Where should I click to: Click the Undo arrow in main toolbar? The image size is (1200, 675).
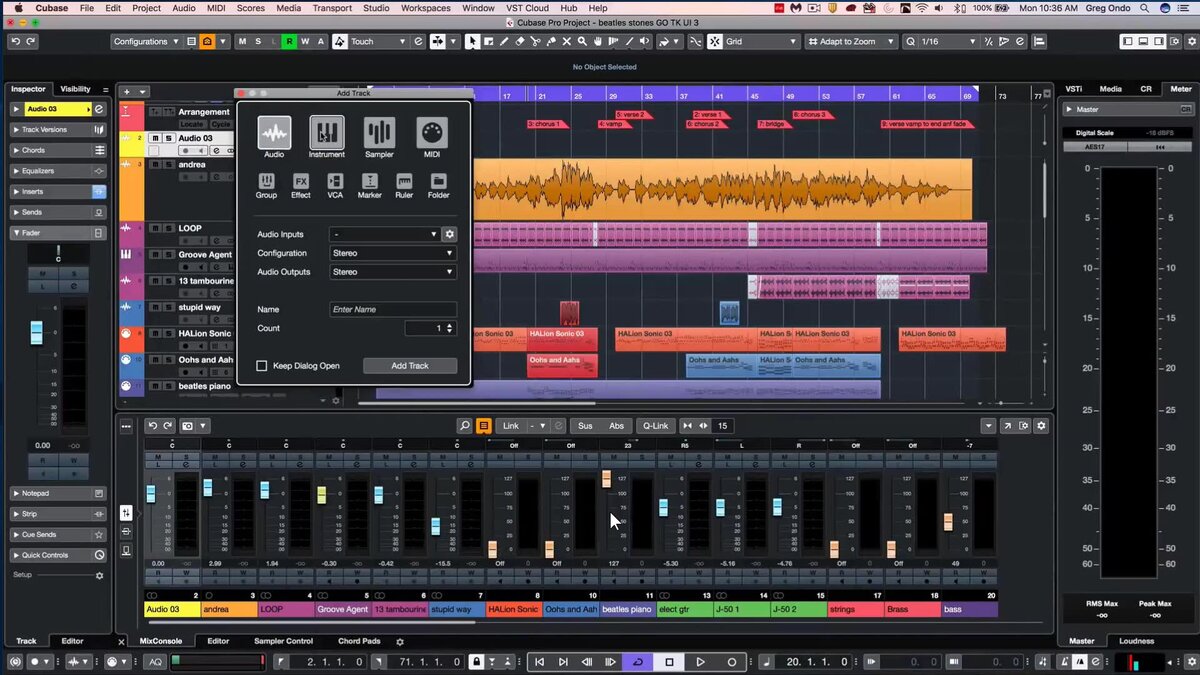coord(15,42)
